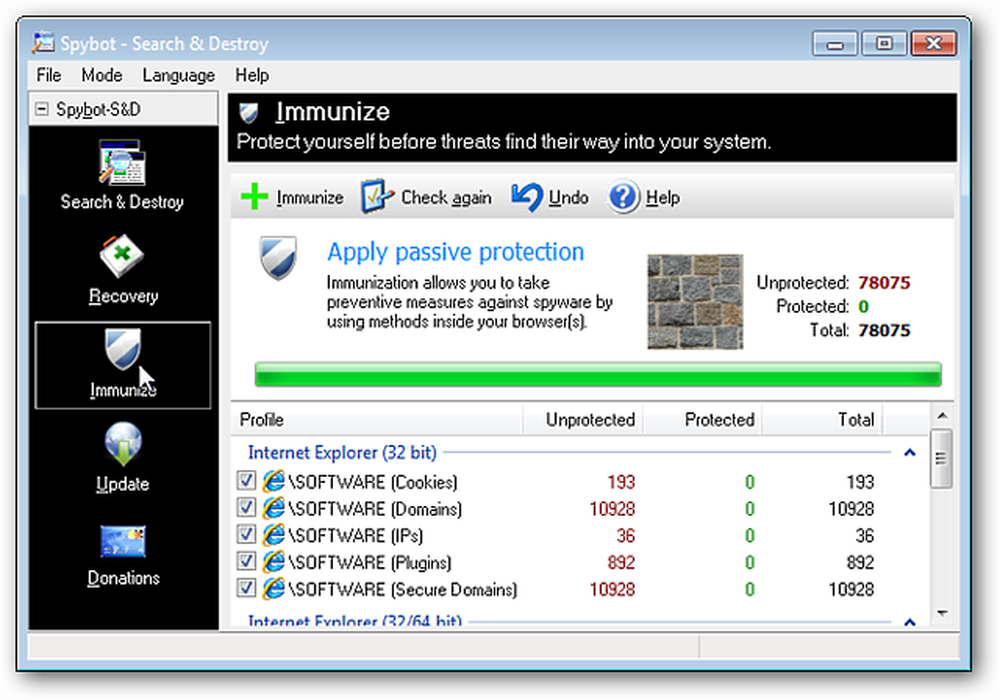Uncheck the \SOFTWARE (Plugins) checkbox
The width and height of the screenshot is (1000, 700).
click(246, 561)
